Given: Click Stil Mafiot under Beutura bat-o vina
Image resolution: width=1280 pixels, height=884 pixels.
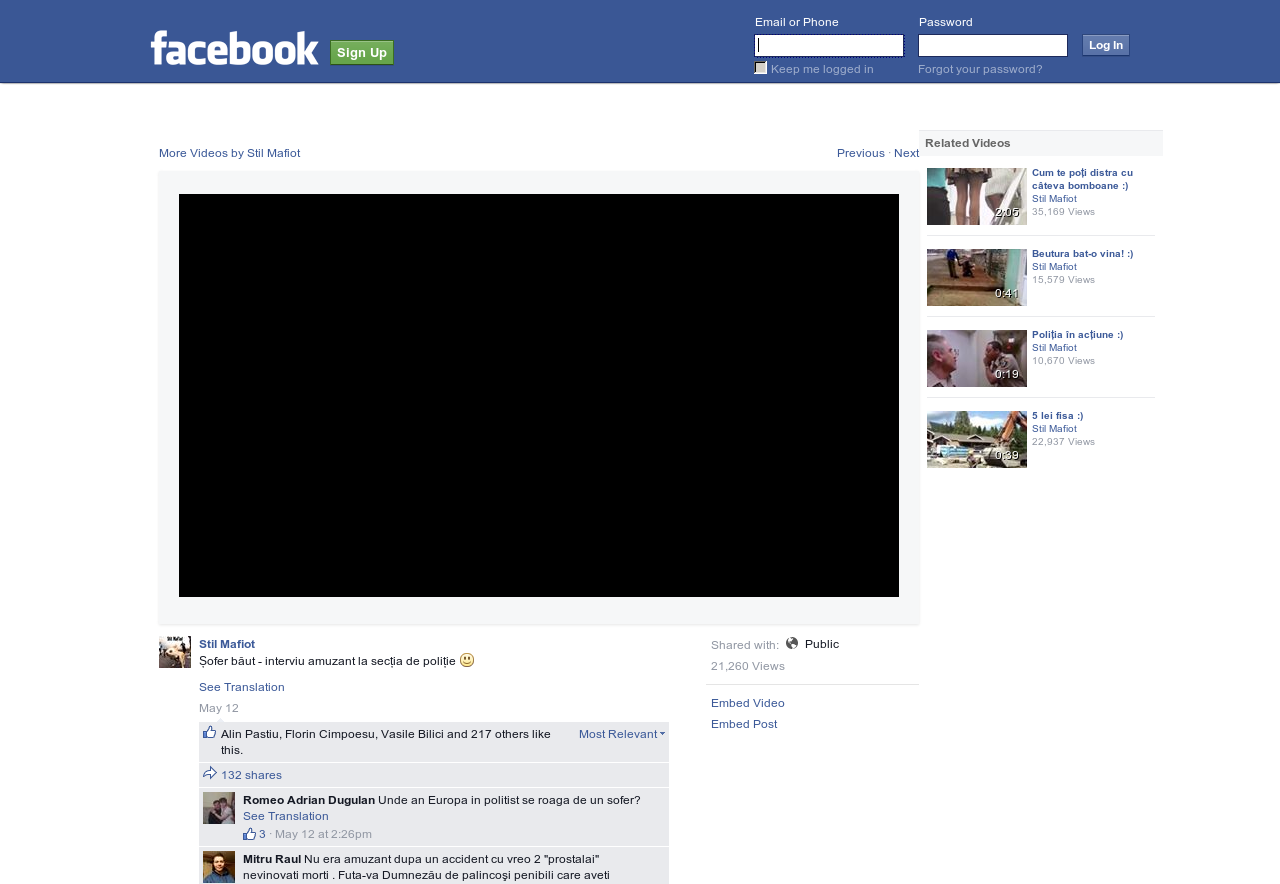Looking at the screenshot, I should (1055, 267).
